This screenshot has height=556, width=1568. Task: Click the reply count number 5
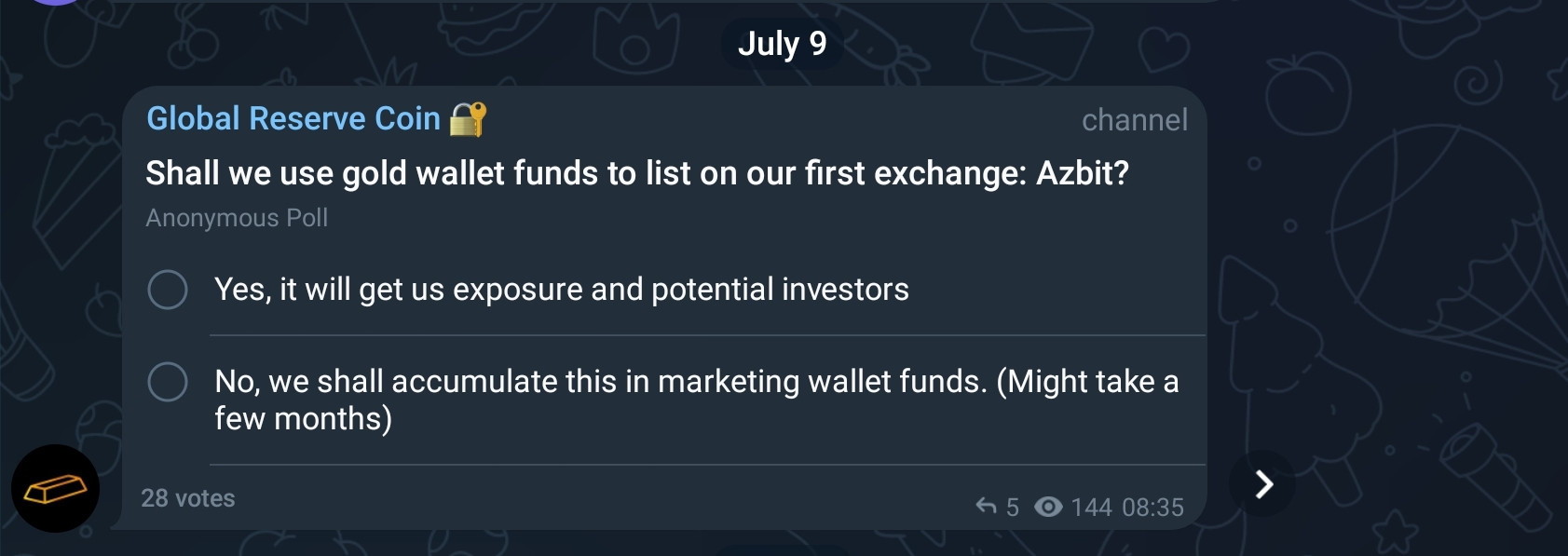click(1013, 508)
